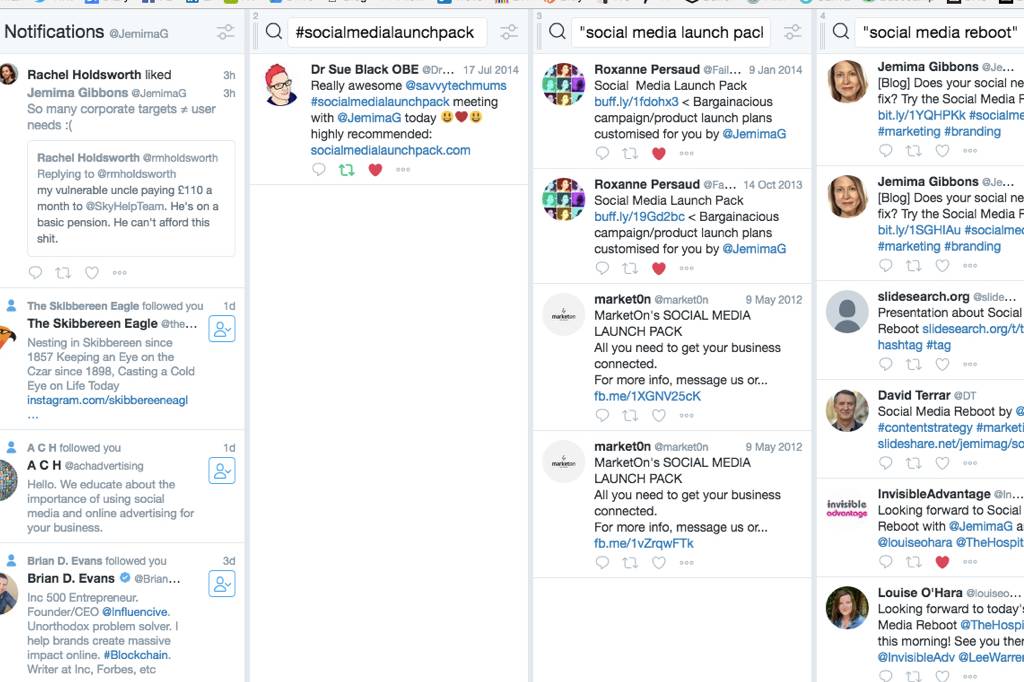The image size is (1024, 682).
Task: Open filter options for the Notifications column
Action: click(224, 31)
